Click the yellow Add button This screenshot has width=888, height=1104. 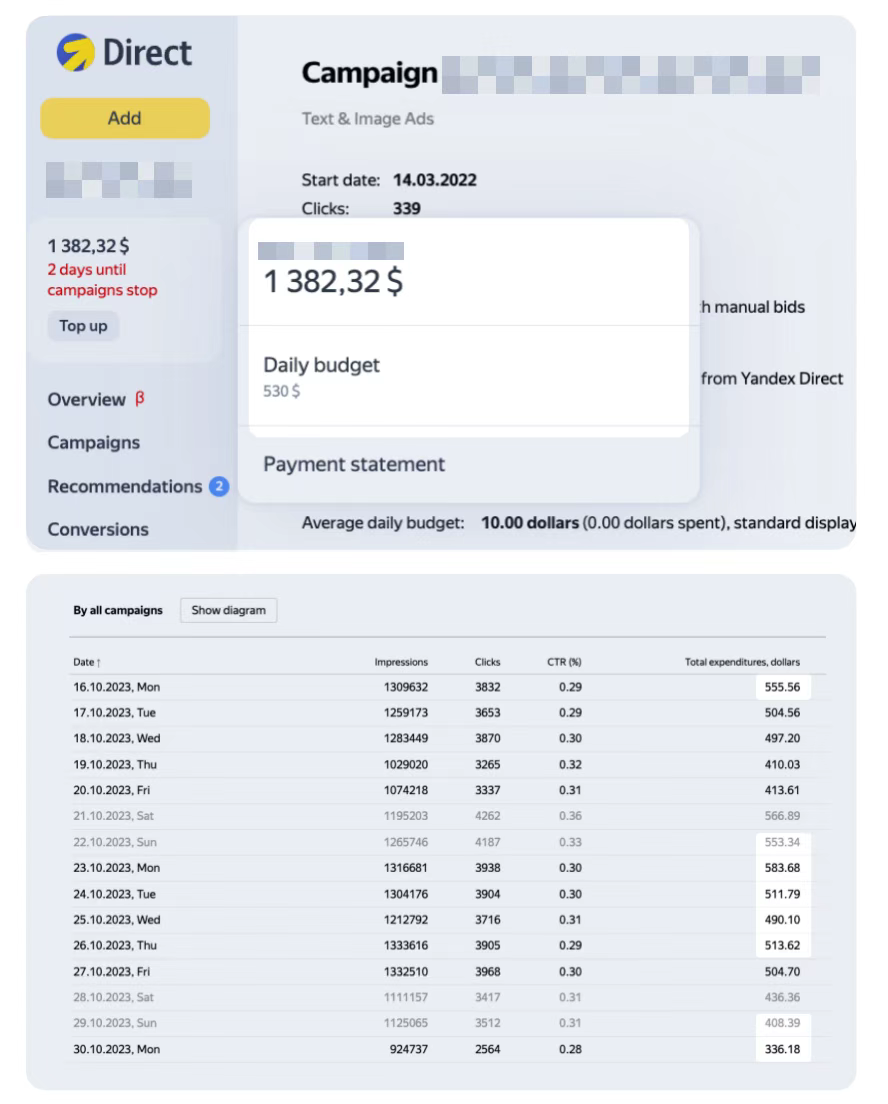[125, 118]
